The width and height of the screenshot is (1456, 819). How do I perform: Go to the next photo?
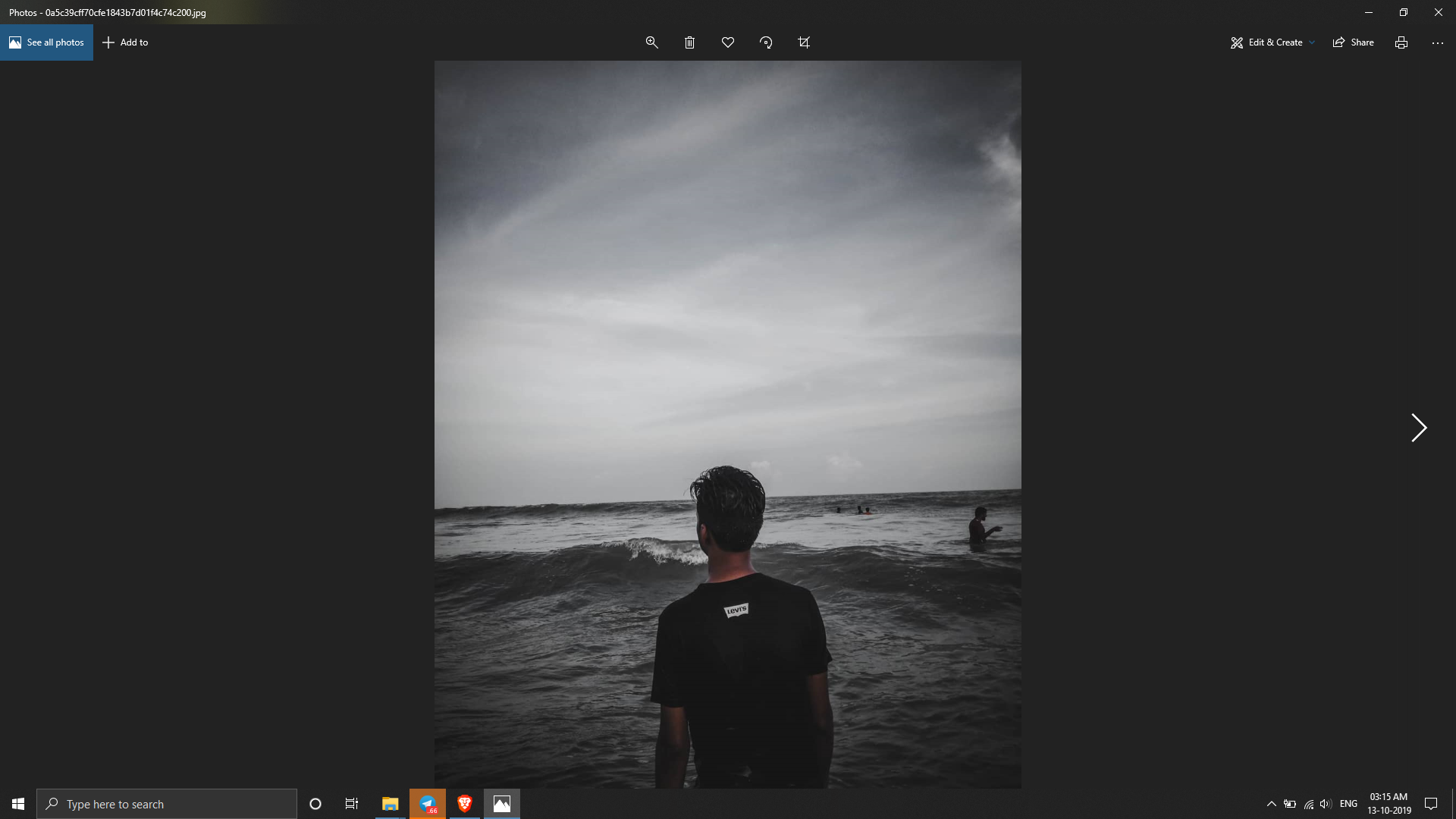pyautogui.click(x=1419, y=428)
